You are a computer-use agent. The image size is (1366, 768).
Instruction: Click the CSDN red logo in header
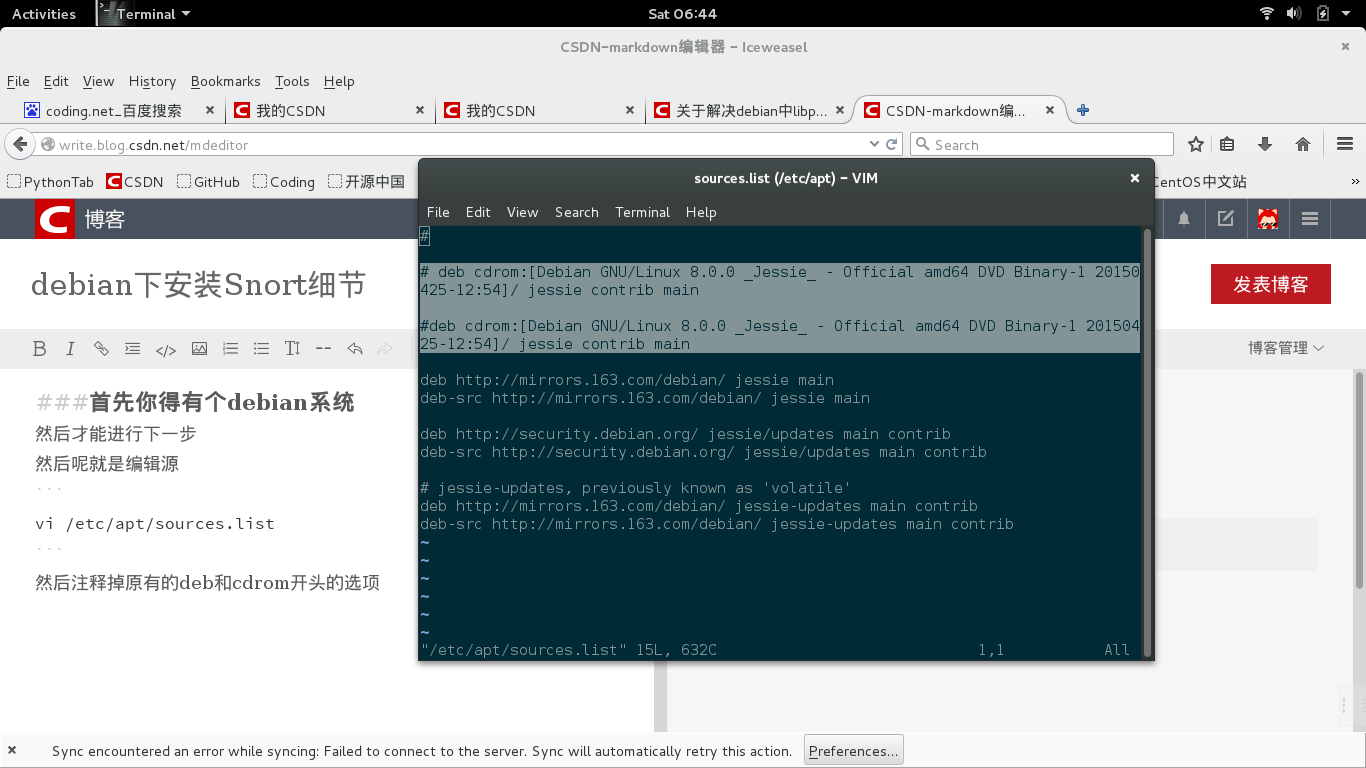(x=55, y=219)
